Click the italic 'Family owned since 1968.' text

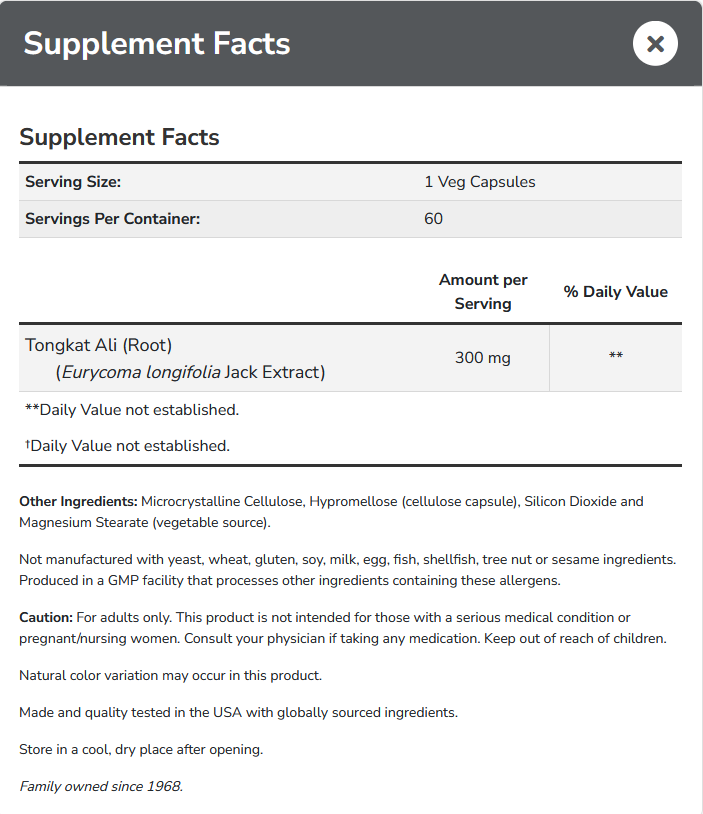click(101, 786)
